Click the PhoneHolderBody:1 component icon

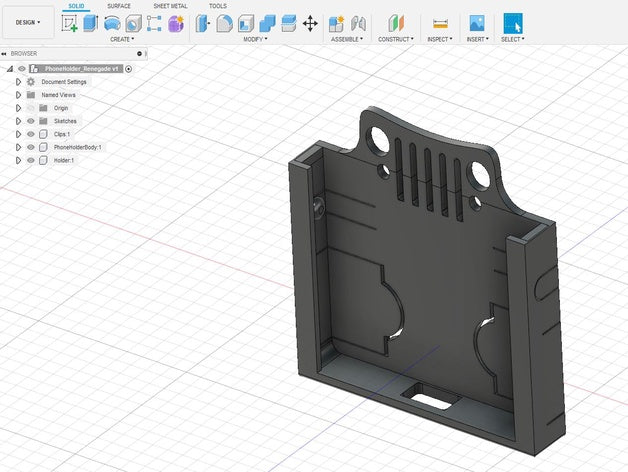[43, 147]
